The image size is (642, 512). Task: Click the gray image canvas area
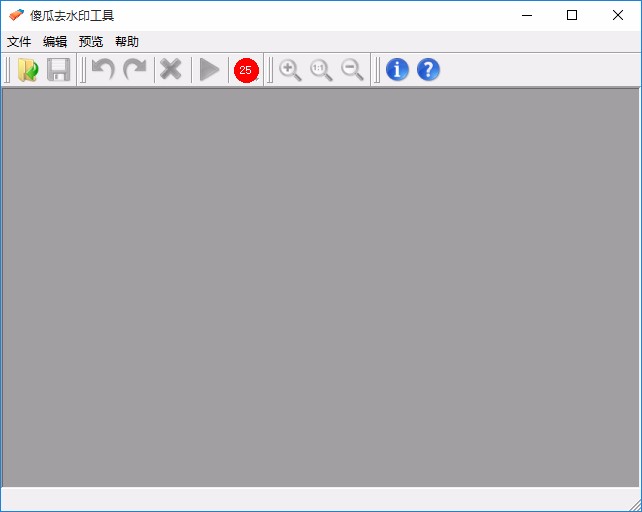pos(321,288)
